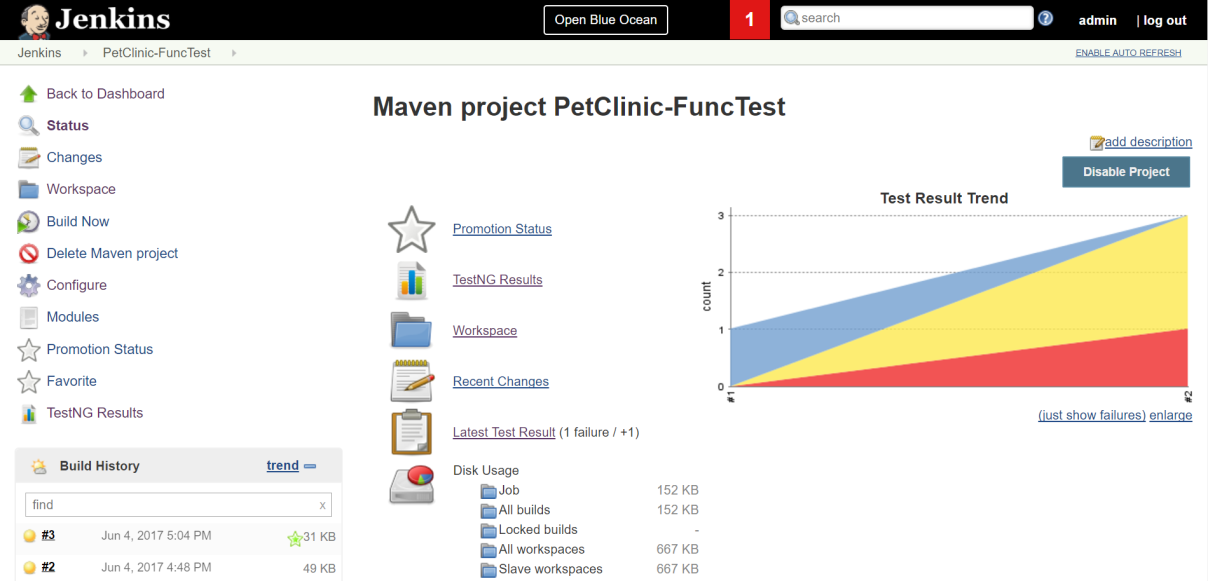1208x581 pixels.
Task: Click the Jenkins title text in the header
Action: (x=113, y=19)
